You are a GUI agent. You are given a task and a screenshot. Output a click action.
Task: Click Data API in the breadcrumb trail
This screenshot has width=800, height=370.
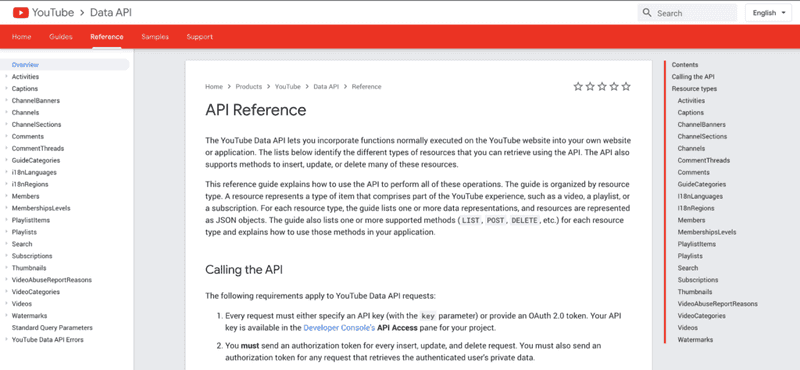326,87
